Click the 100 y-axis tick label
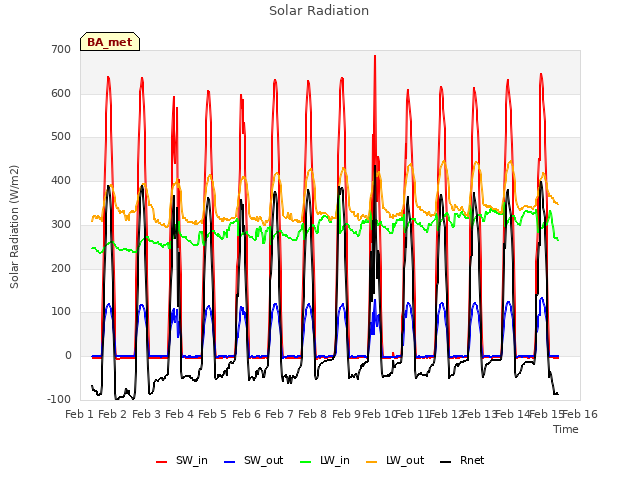 click(61, 311)
